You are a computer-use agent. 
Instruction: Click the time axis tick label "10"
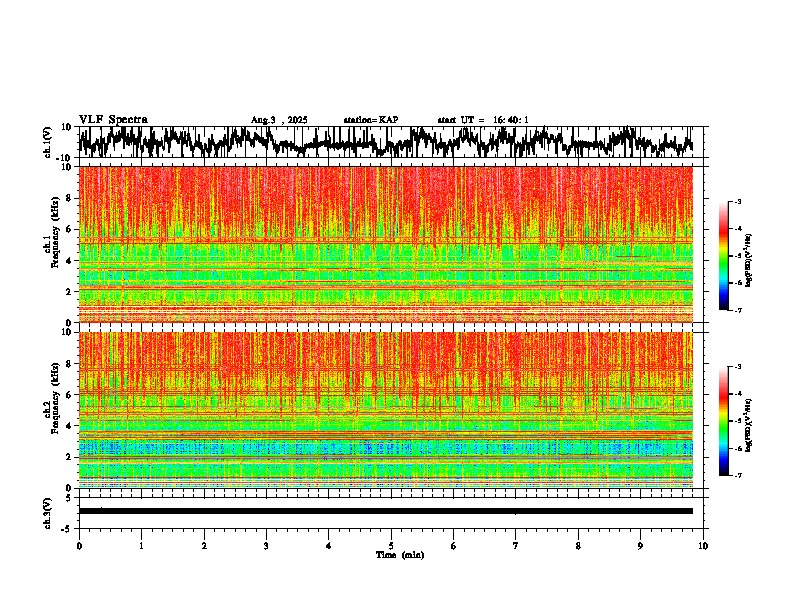[x=703, y=546]
